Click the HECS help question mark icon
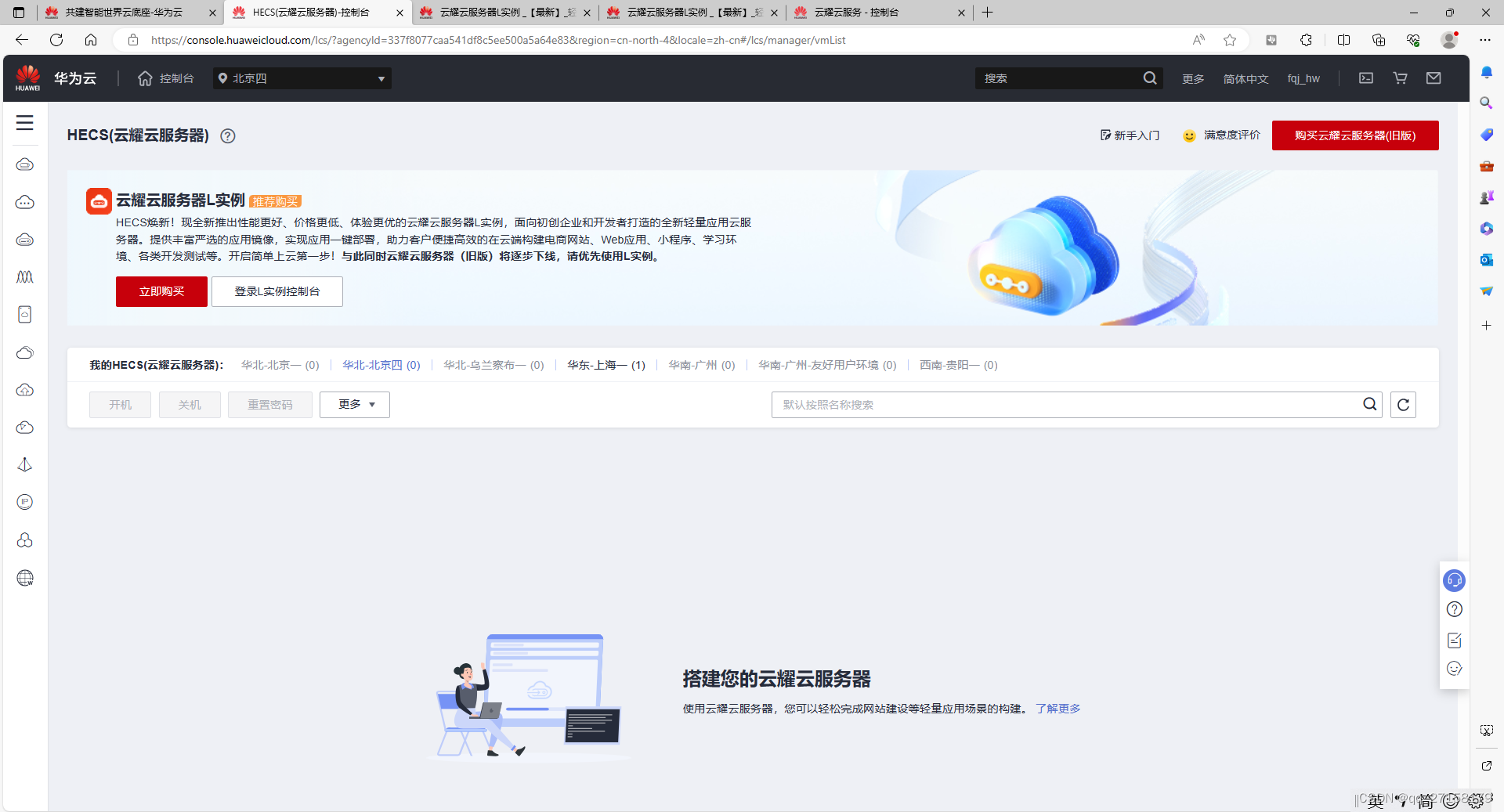Screen dimensions: 1504x812 [x=228, y=136]
